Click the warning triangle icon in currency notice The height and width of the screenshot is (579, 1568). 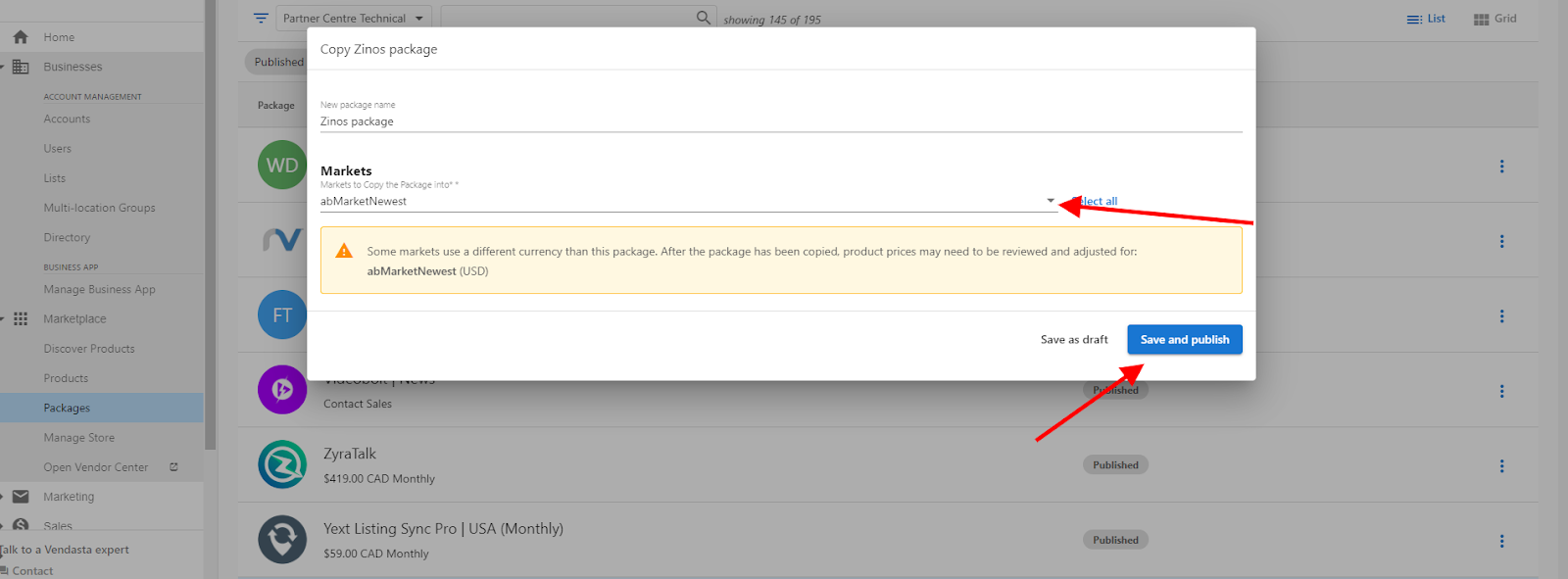(x=344, y=251)
